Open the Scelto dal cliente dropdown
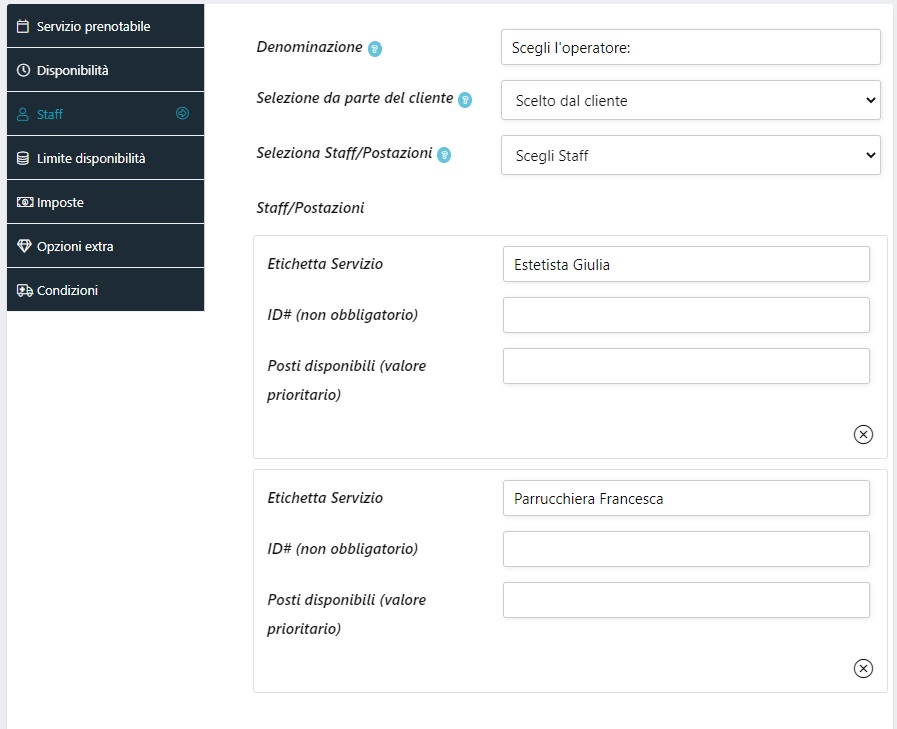The width and height of the screenshot is (897, 729). coord(690,100)
